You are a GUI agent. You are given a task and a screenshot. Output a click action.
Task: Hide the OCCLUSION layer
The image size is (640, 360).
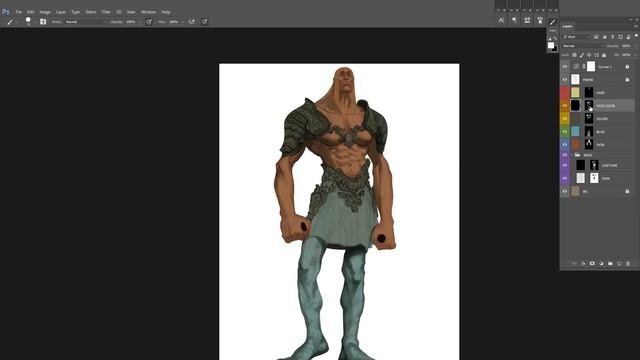point(565,106)
